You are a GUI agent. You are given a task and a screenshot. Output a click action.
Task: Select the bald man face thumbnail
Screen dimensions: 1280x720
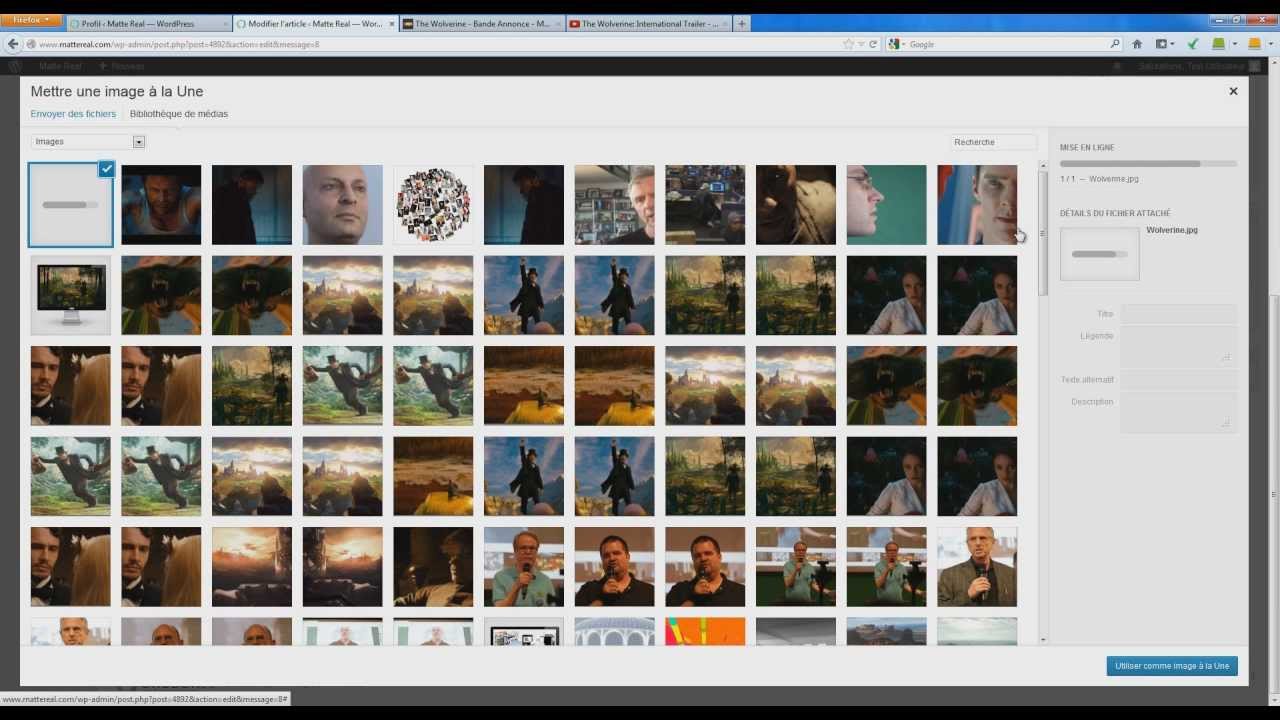[x=342, y=205]
